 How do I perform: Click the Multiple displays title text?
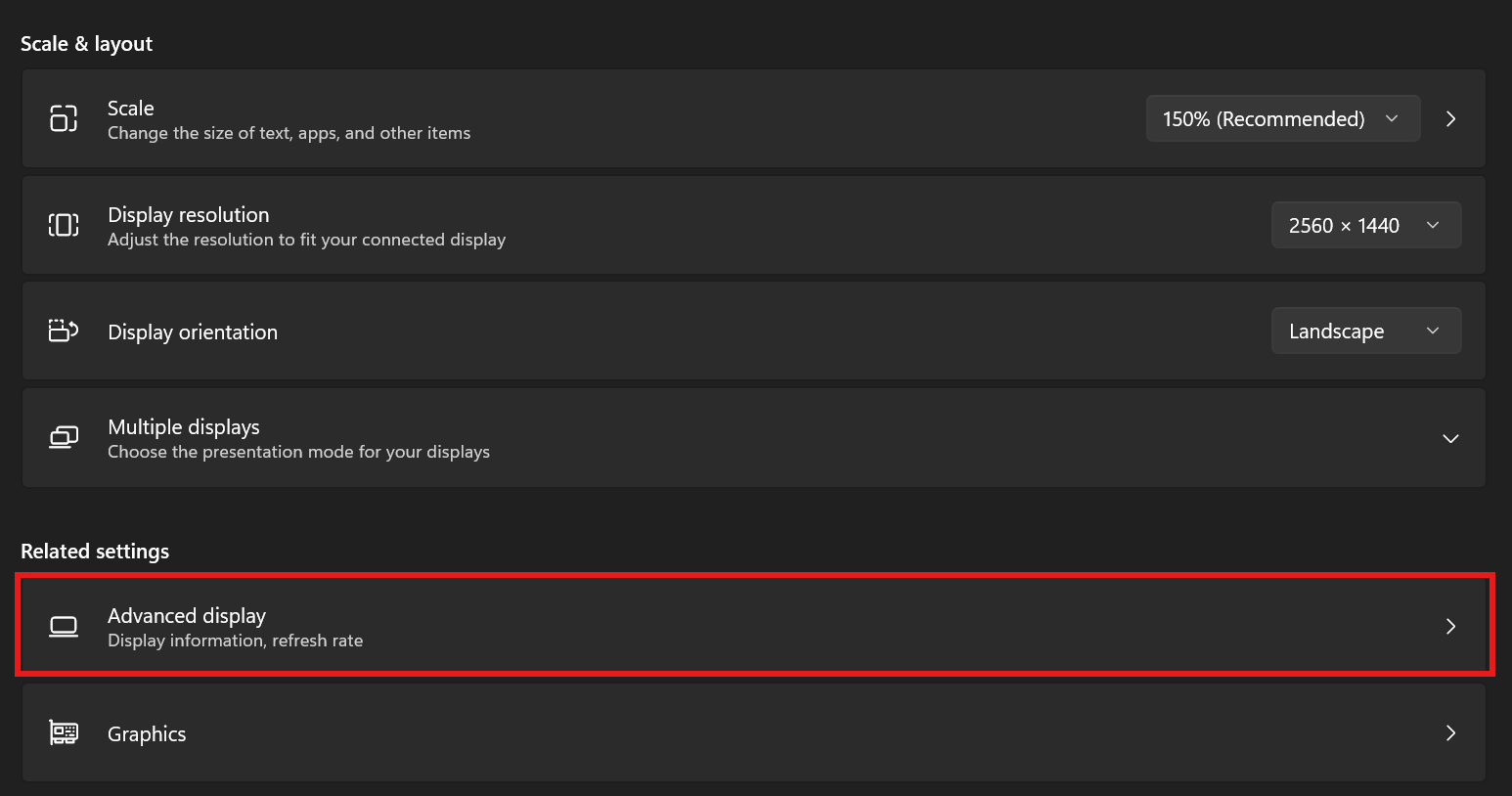click(184, 427)
